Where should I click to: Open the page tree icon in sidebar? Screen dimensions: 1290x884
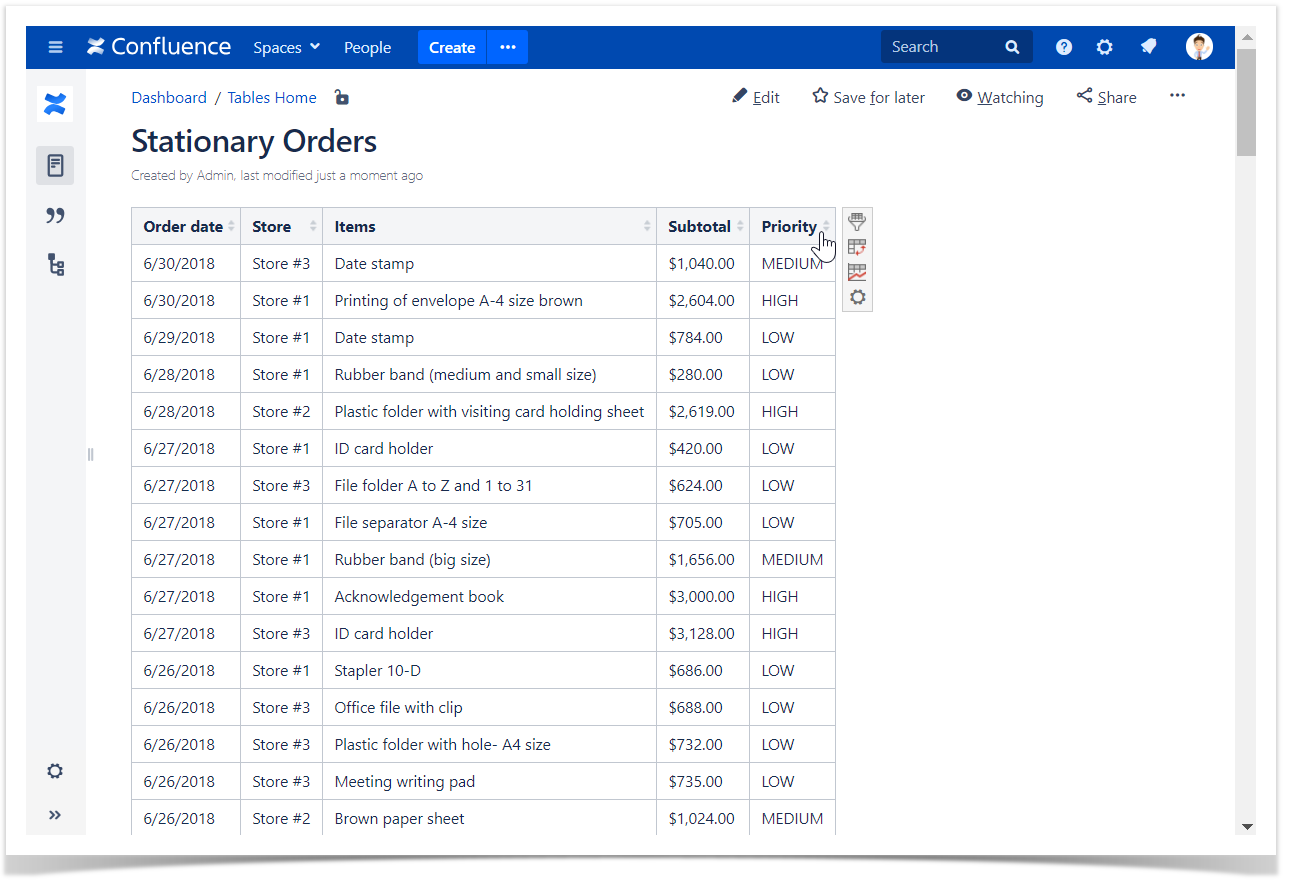(x=55, y=265)
